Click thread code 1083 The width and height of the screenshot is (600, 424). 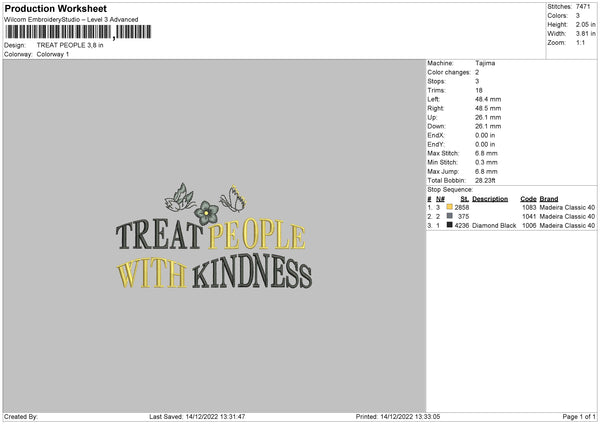tap(529, 207)
